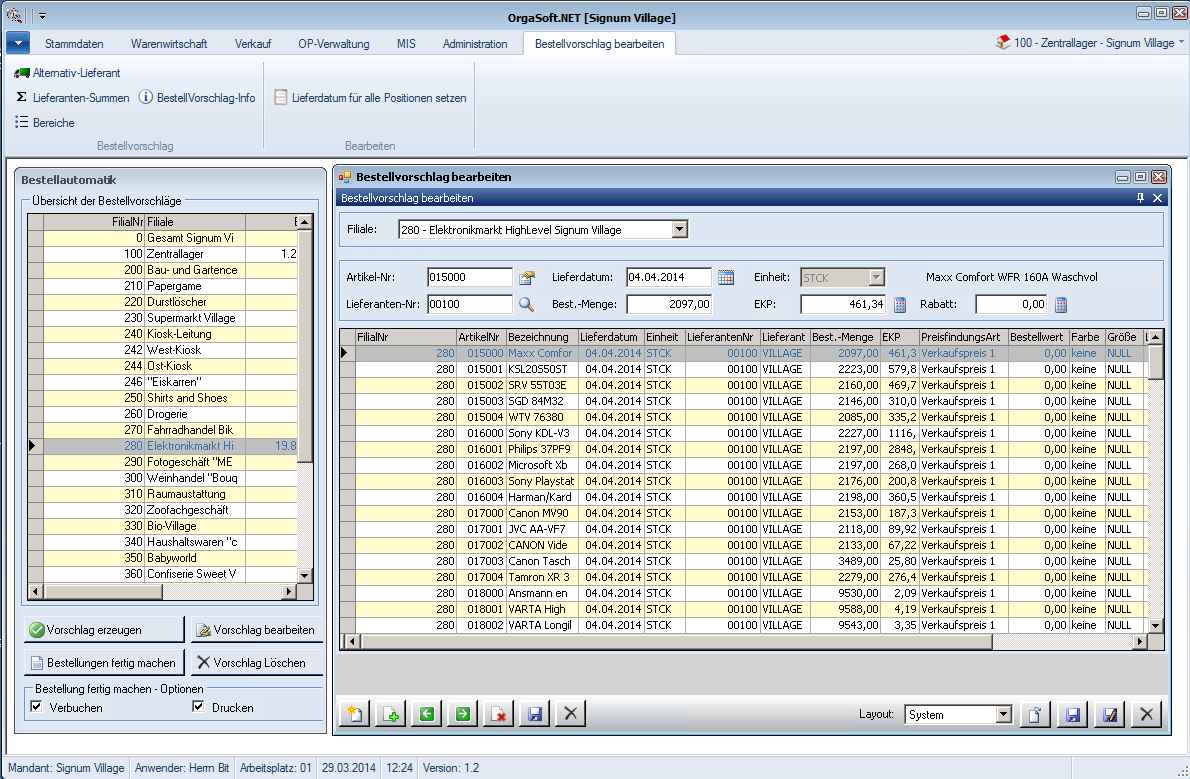Go to previous record with green left arrow
The height and width of the screenshot is (779, 1190).
[427, 714]
